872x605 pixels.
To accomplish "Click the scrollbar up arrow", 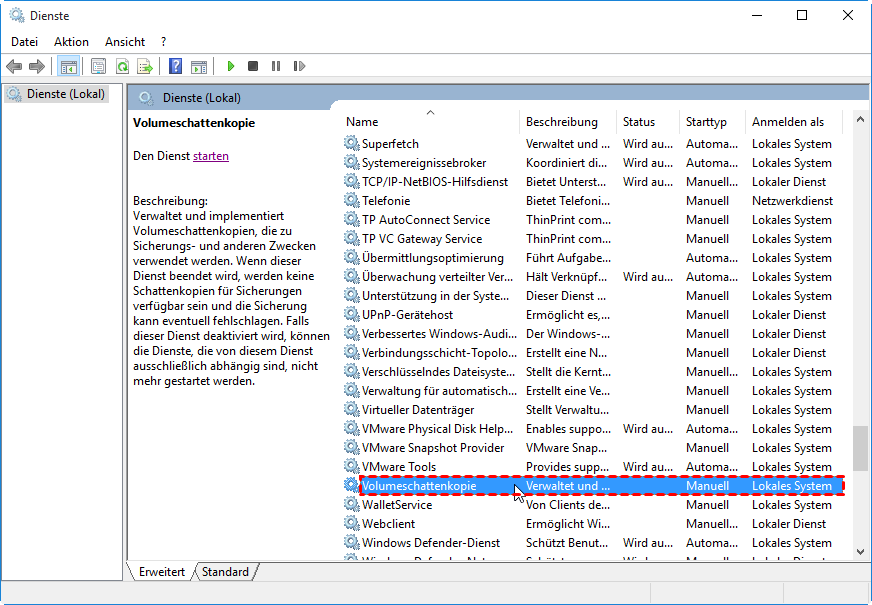I will (x=860, y=120).
